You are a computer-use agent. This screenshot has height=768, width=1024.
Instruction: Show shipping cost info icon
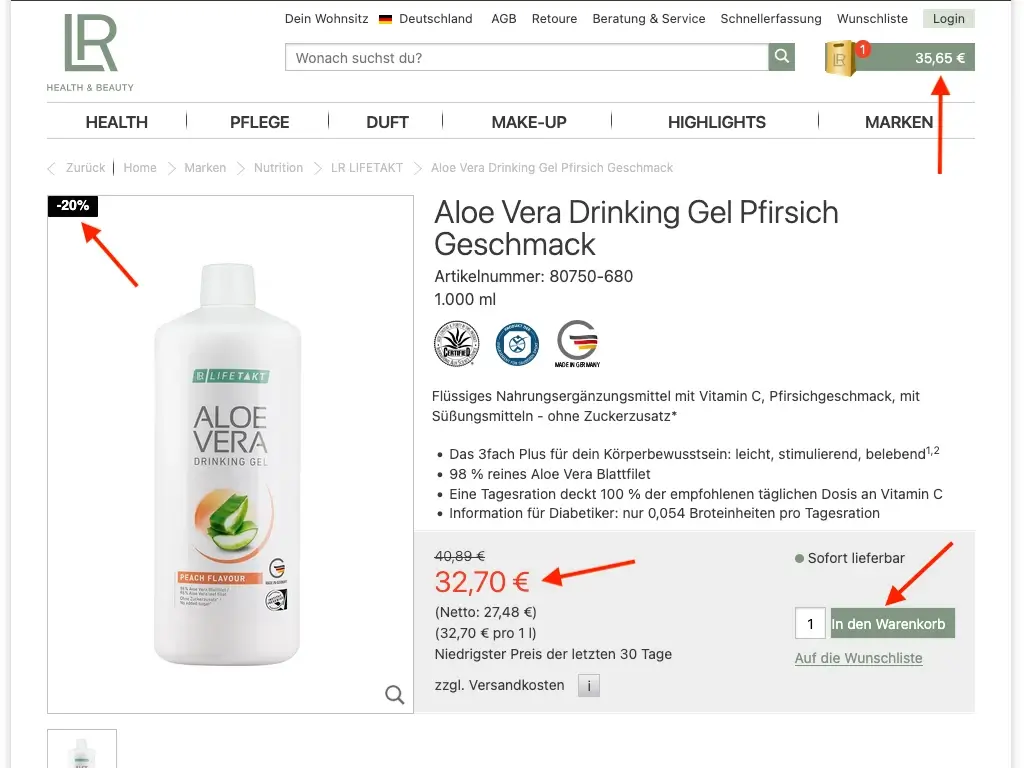[589, 686]
